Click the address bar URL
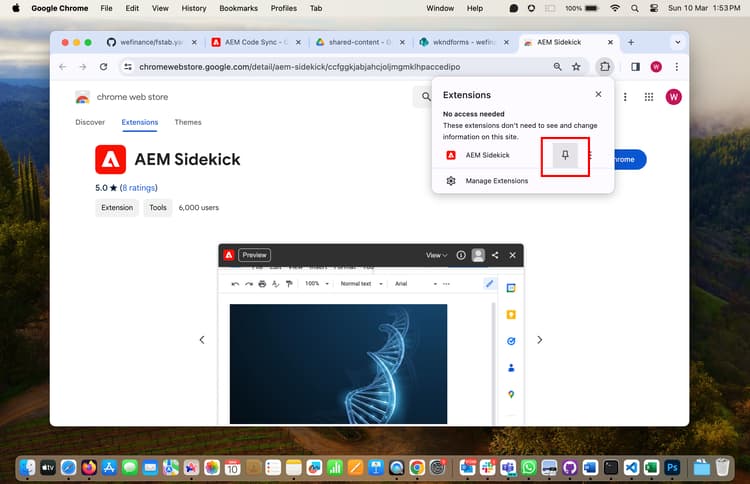Image resolution: width=750 pixels, height=484 pixels. tap(299, 66)
